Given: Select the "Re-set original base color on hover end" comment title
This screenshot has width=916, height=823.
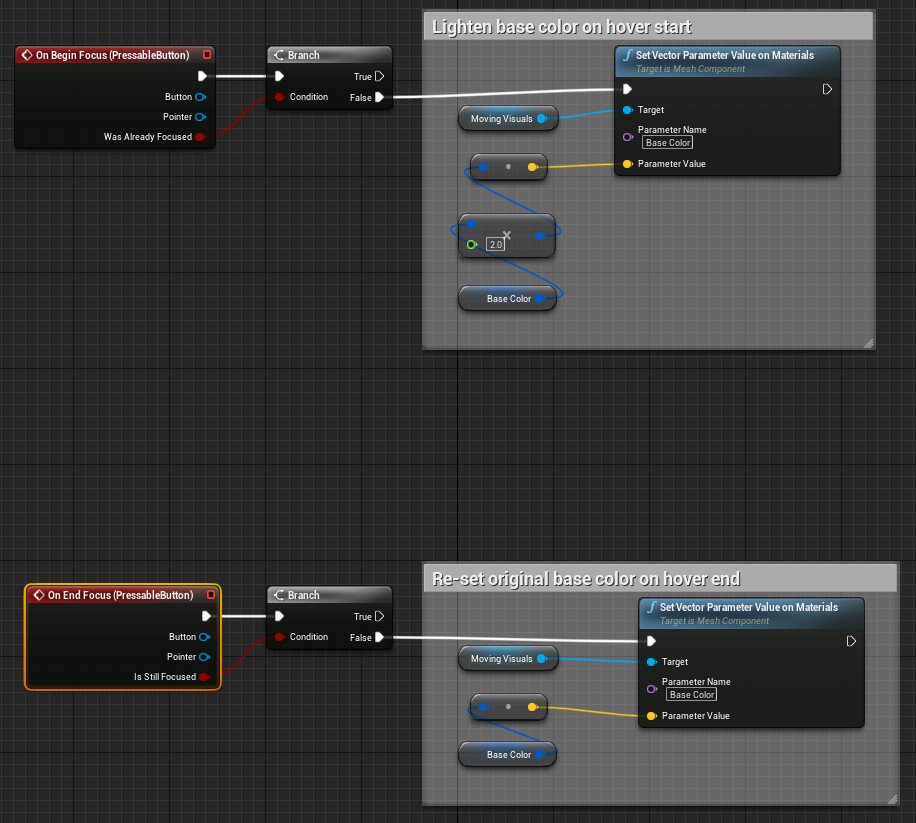Looking at the screenshot, I should click(585, 579).
